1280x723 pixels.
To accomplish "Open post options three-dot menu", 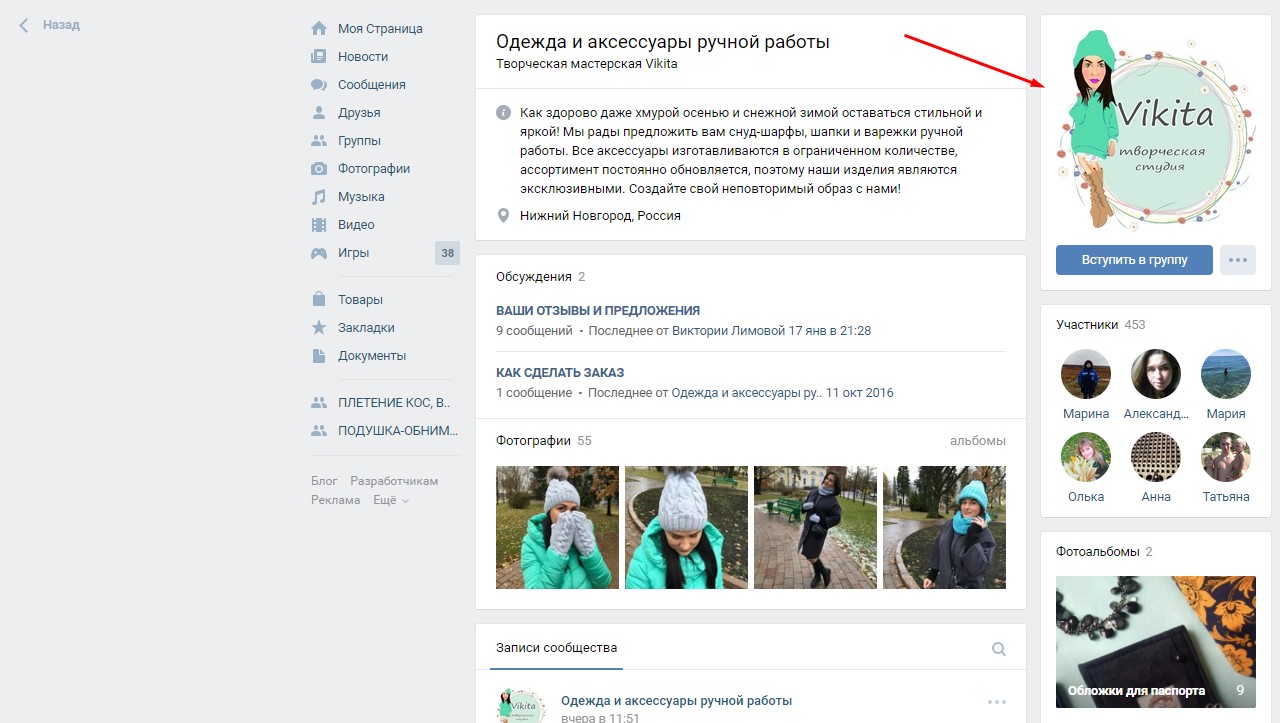I will pyautogui.click(x=997, y=701).
